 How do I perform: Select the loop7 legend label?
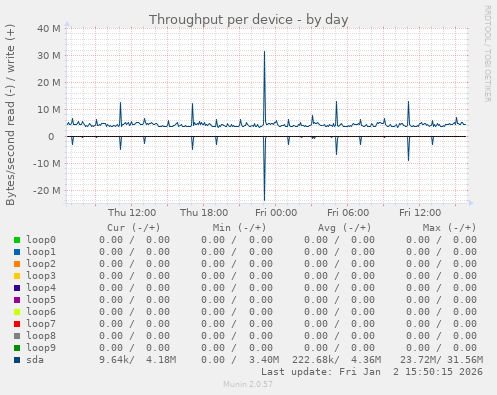(x=41, y=324)
